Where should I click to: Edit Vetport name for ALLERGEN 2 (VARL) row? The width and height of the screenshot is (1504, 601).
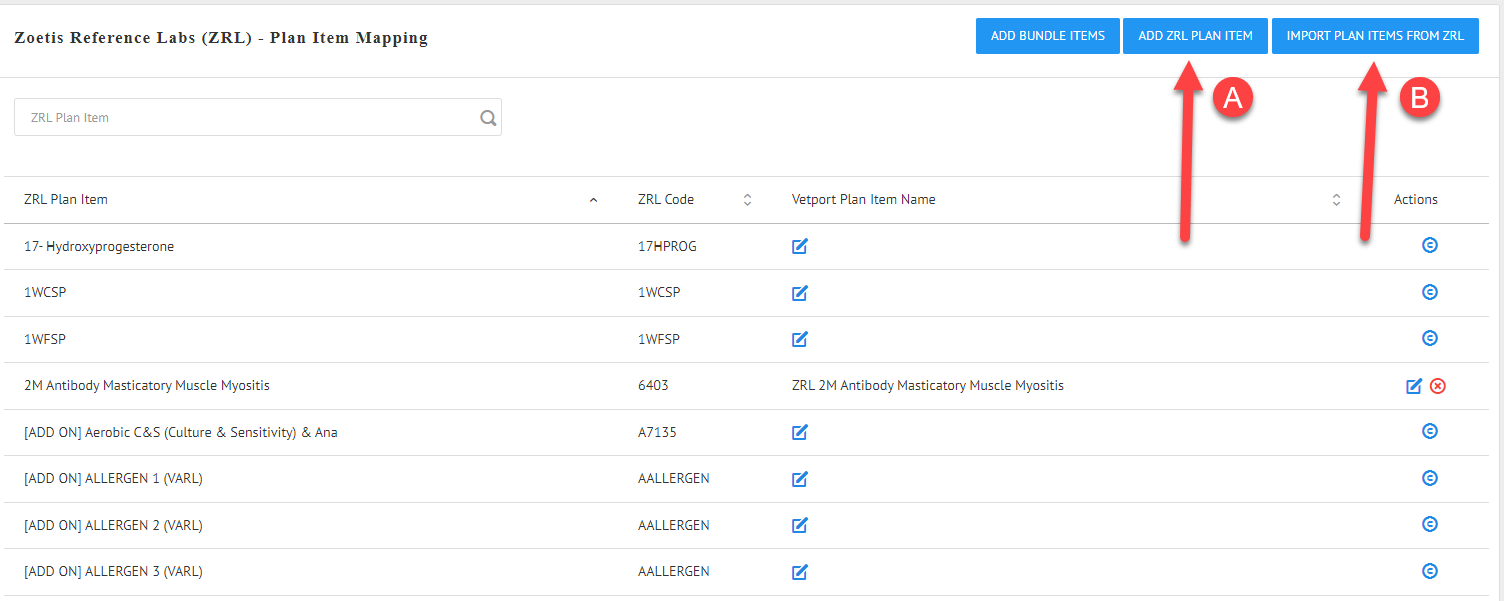pos(799,525)
